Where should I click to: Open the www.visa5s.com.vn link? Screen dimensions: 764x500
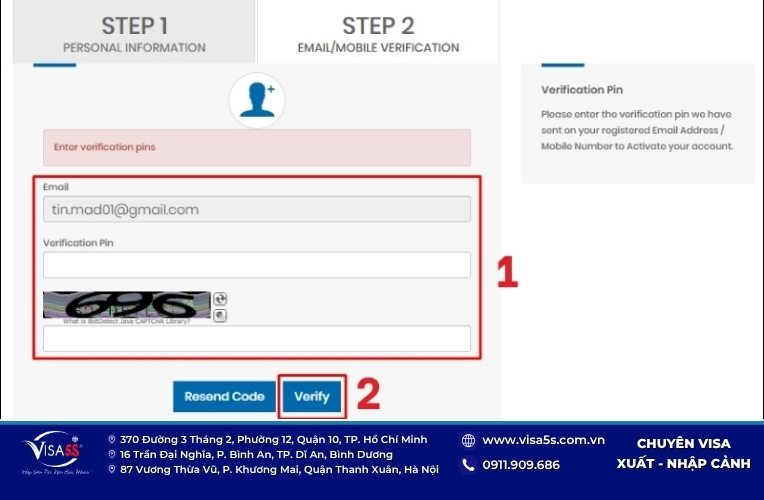tap(543, 440)
